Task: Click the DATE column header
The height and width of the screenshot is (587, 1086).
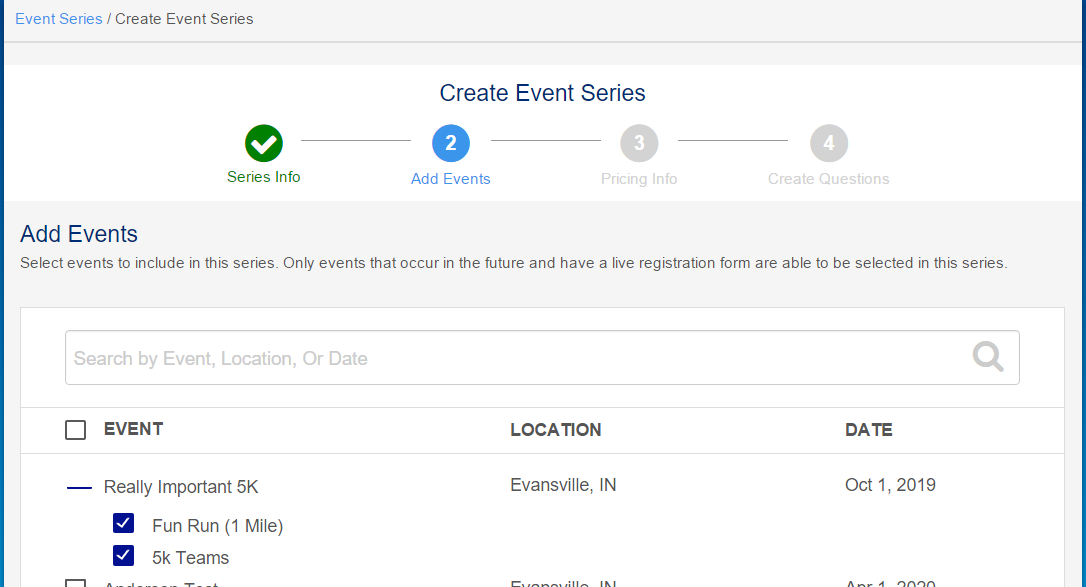Action: click(x=868, y=430)
